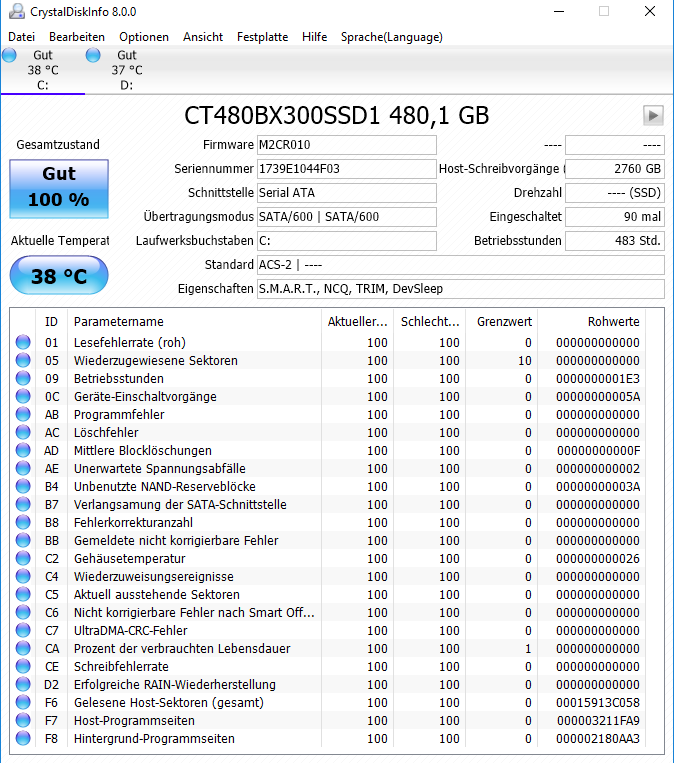
Task: Click status orb of Unbenutzte NAND-Reserveblöcke row
Action: pyautogui.click(x=23, y=486)
